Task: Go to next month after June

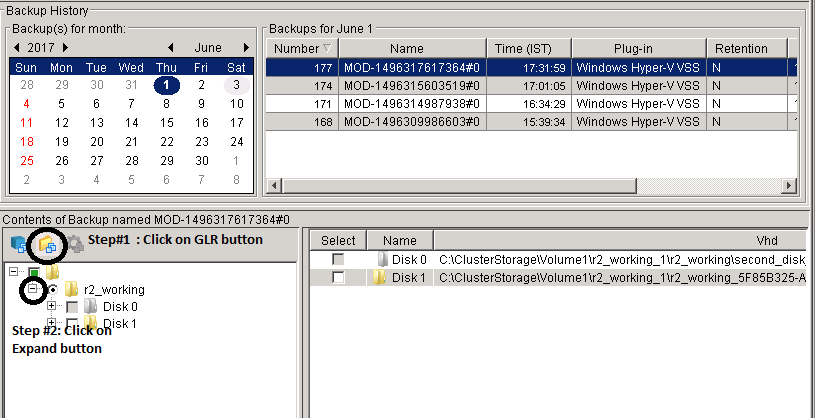Action: 246,48
